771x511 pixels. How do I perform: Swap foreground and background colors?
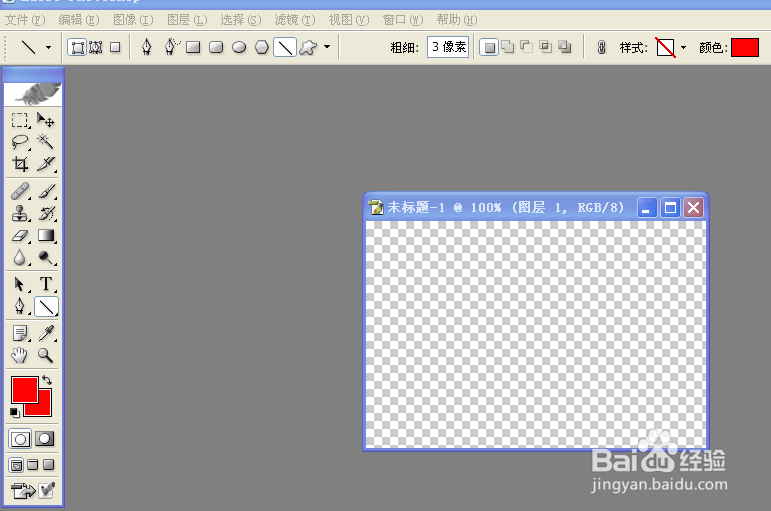47,380
